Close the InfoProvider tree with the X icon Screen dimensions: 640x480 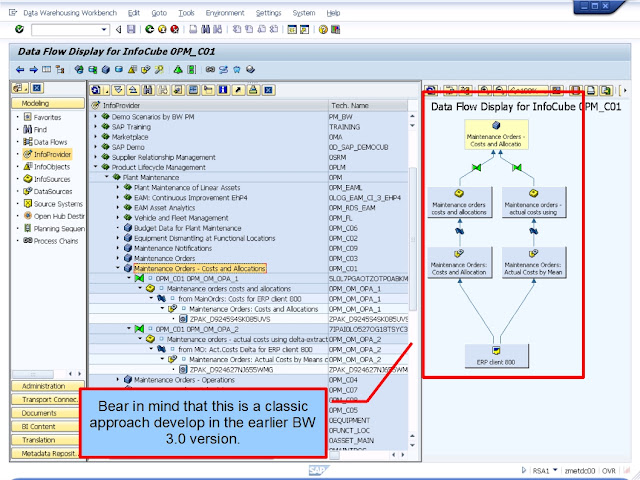click(x=268, y=90)
